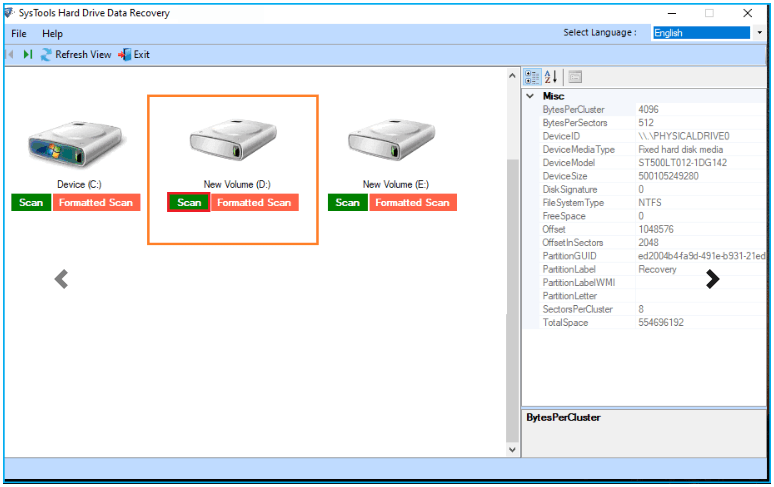Click the BytesPerCluster description heading

click(563, 417)
